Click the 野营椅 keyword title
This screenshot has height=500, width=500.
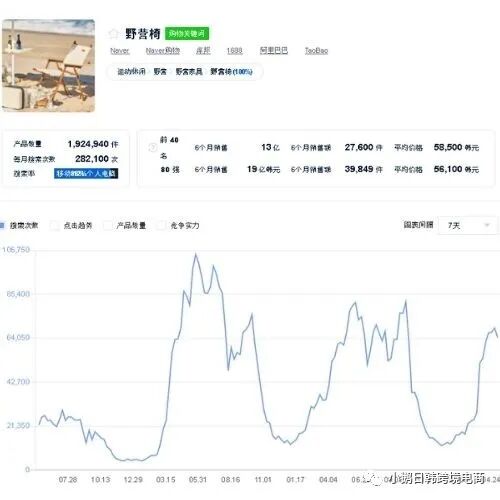143,34
